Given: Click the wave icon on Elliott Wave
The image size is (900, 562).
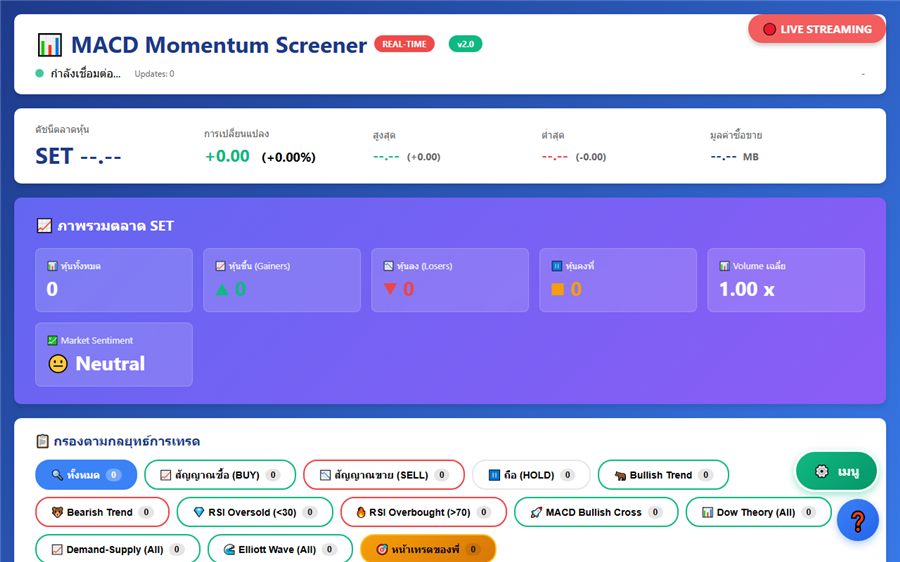Looking at the screenshot, I should click(229, 549).
